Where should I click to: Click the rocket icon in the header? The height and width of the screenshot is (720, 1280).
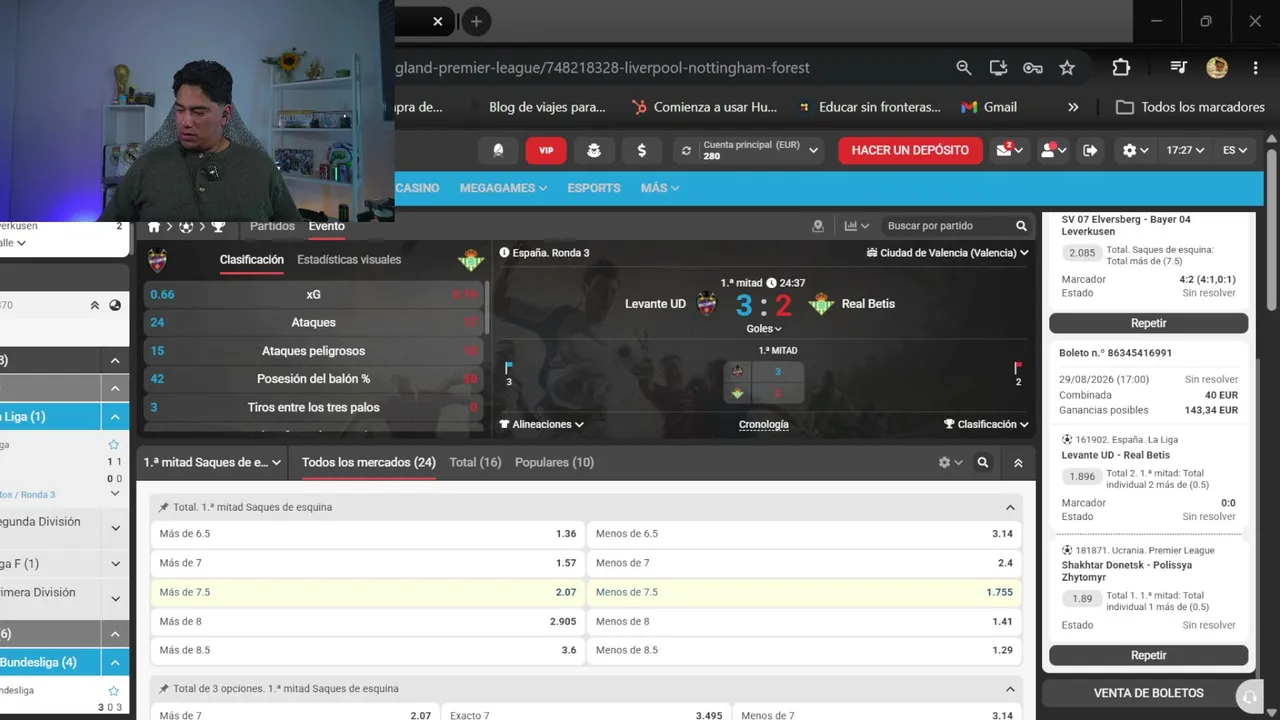pos(498,150)
